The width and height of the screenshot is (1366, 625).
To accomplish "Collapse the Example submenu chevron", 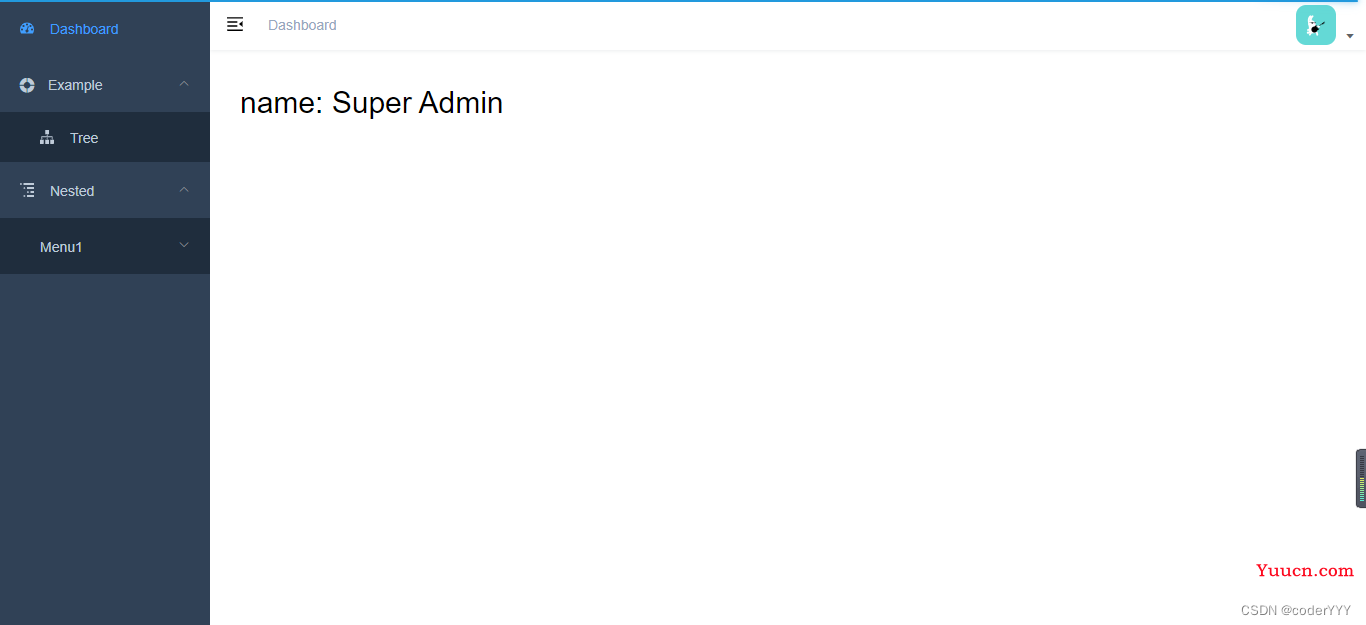I will (184, 84).
